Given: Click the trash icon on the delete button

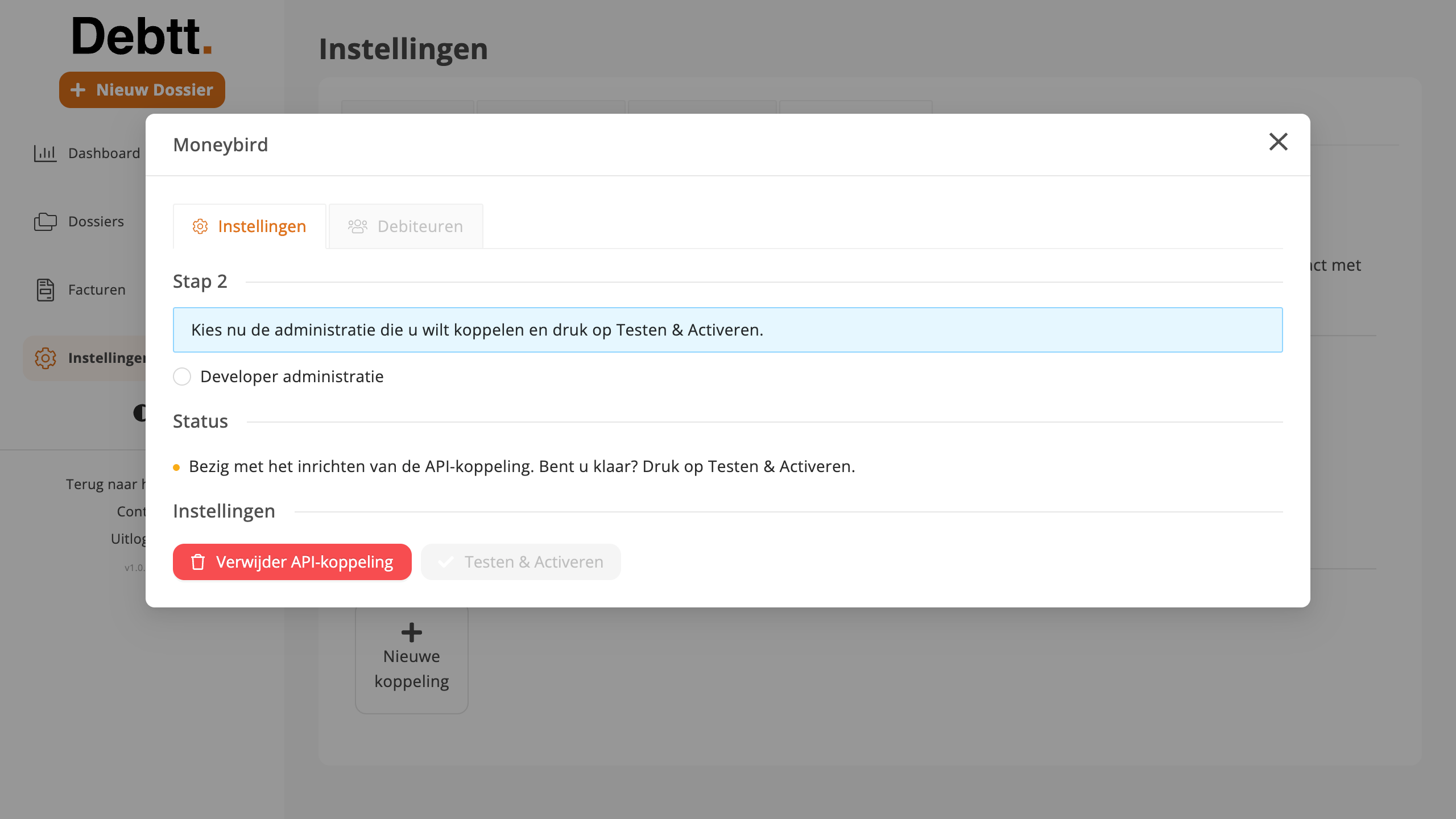Looking at the screenshot, I should pyautogui.click(x=198, y=562).
